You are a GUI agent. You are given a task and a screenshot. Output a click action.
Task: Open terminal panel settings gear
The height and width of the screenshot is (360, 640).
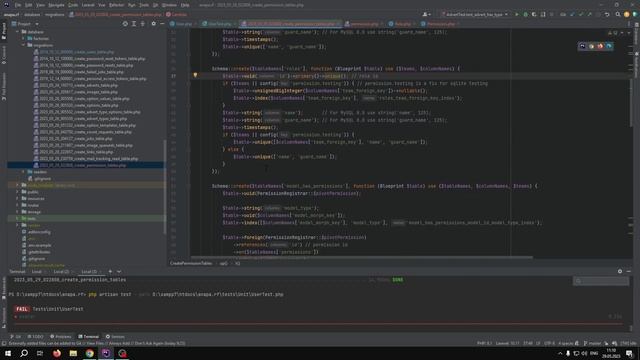[620, 271]
